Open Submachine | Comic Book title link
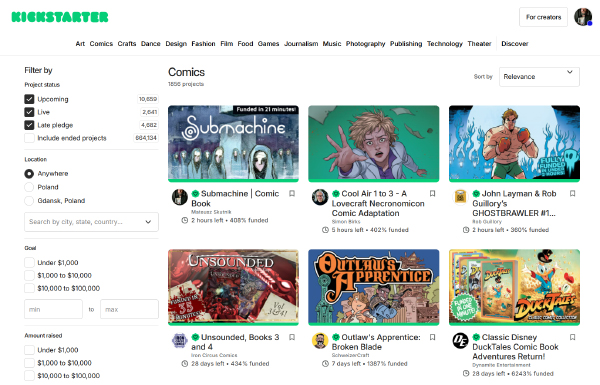 [x=235, y=198]
